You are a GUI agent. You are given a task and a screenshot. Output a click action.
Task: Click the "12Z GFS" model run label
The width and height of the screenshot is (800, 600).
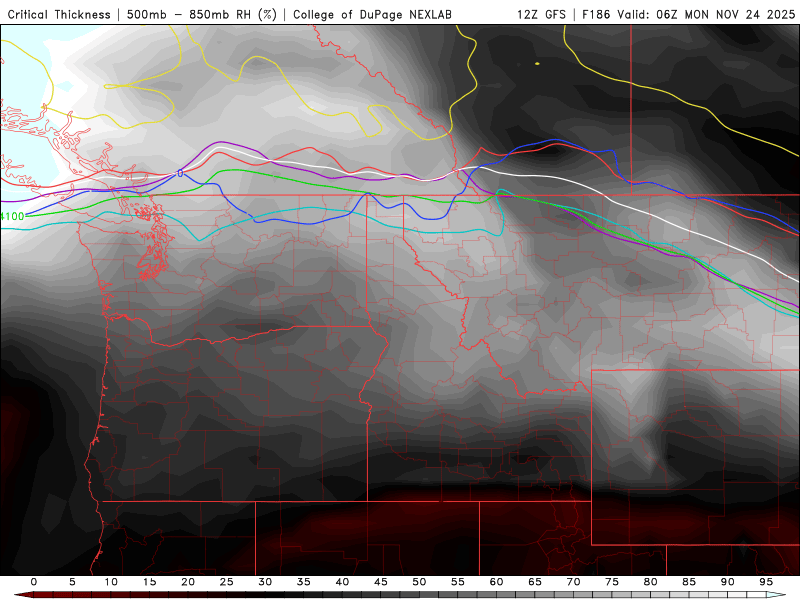pyautogui.click(x=541, y=14)
